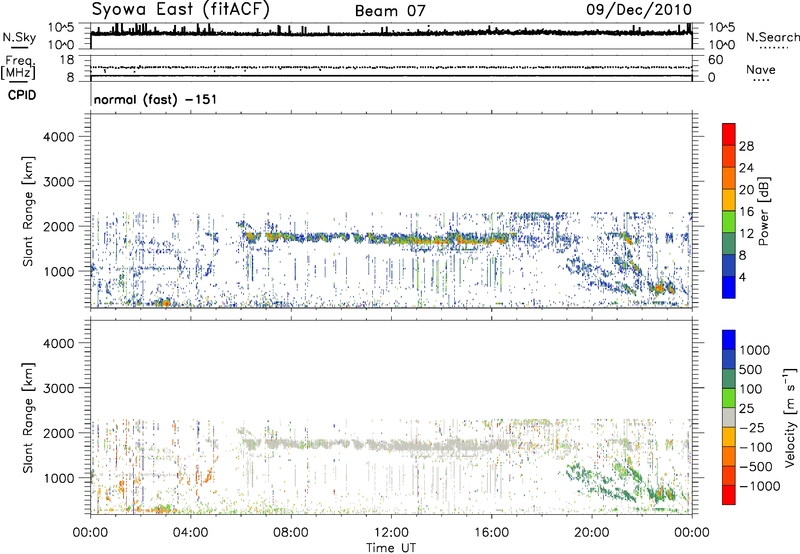Pick the red bottom segment of Velocity colorbar
The height and width of the screenshot is (554, 800).
729,495
